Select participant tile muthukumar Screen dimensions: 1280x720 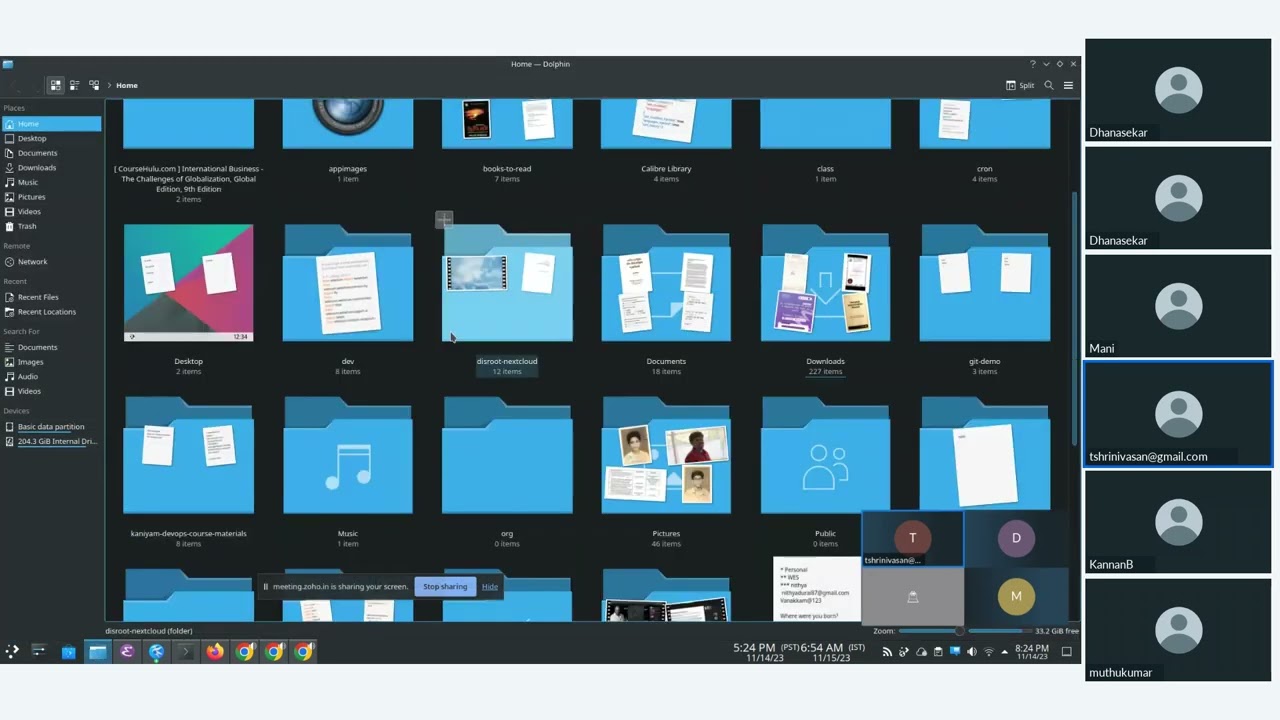click(x=1178, y=630)
